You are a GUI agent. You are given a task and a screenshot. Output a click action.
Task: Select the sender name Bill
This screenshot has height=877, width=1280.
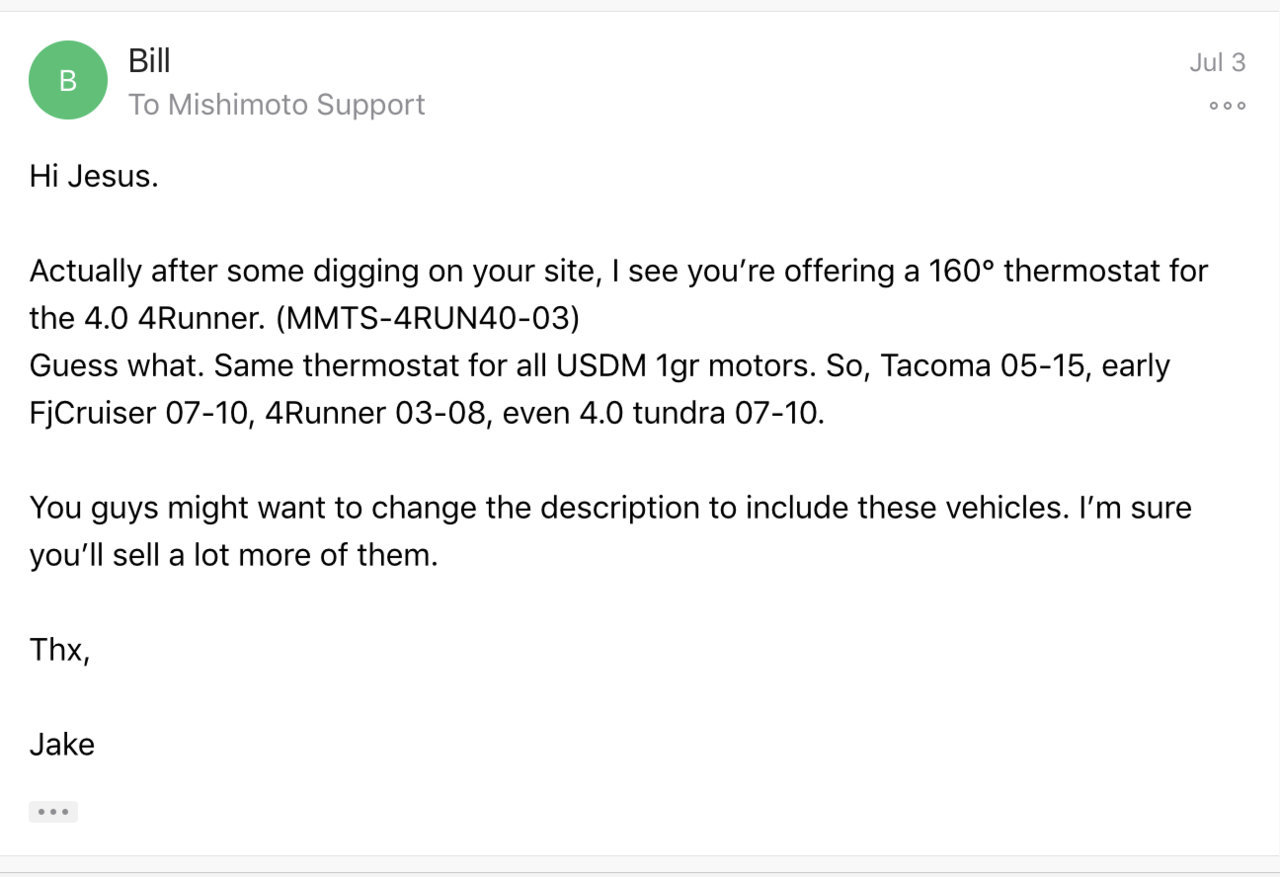click(149, 61)
